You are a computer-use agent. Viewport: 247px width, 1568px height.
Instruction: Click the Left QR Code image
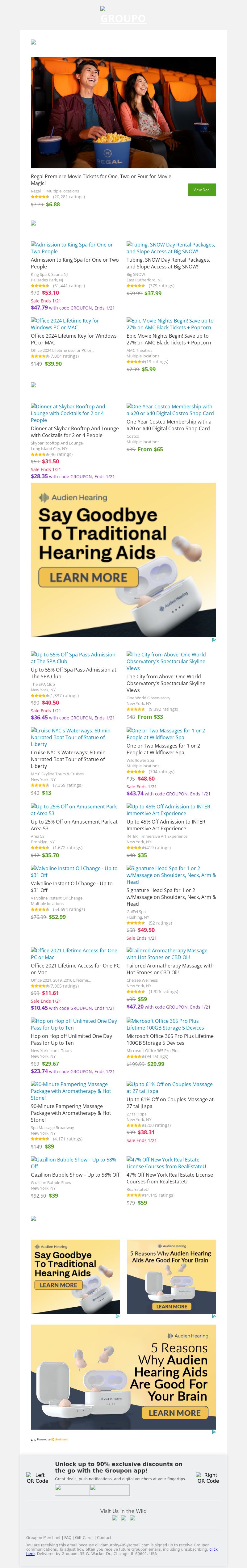(x=37, y=1478)
